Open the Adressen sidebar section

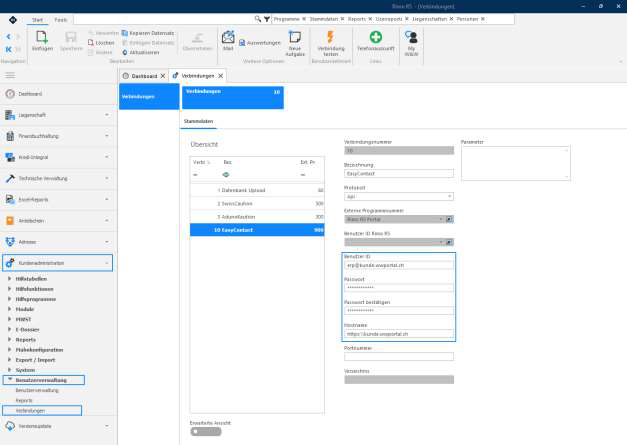click(x=58, y=242)
